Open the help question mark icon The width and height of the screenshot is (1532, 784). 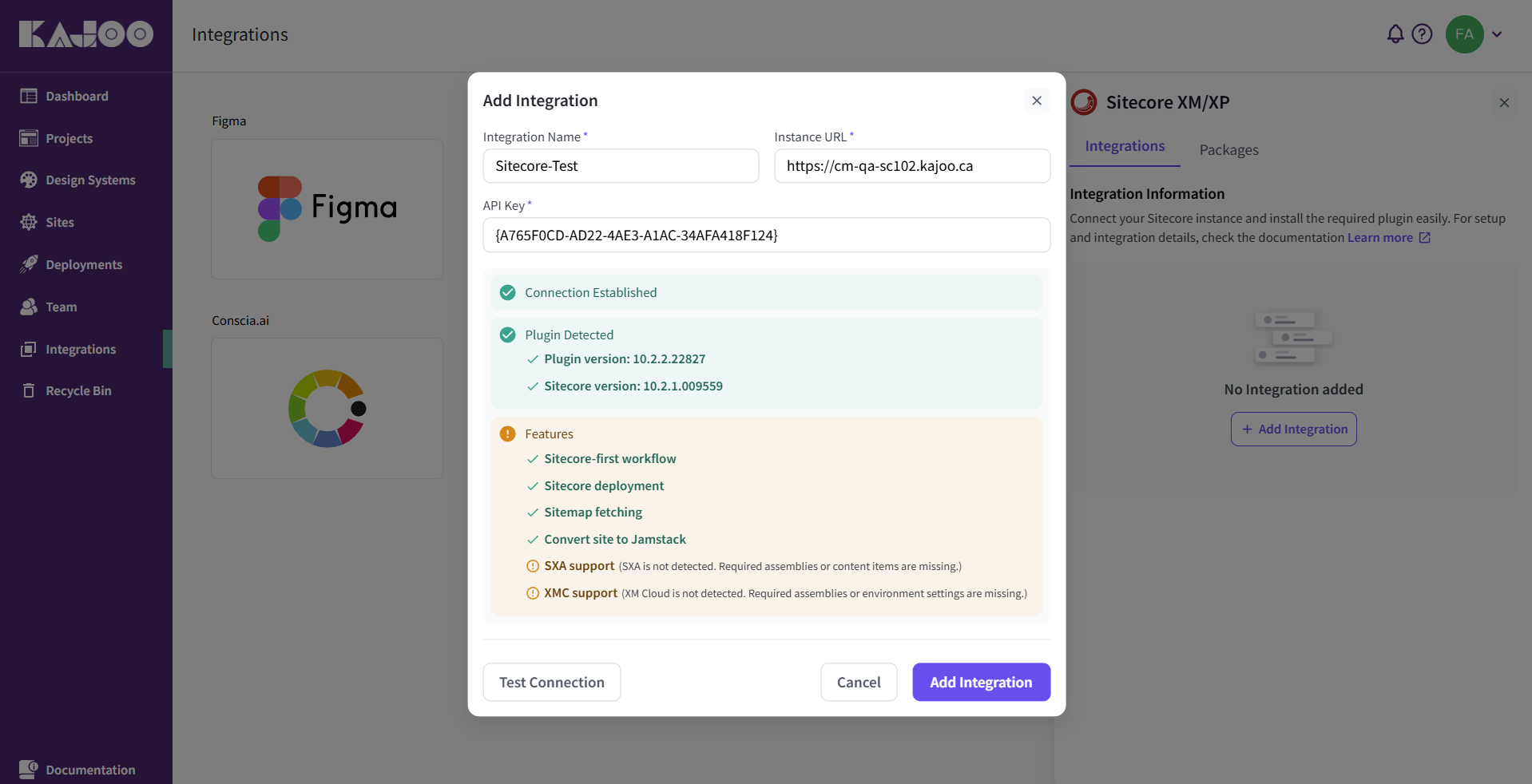coord(1422,34)
